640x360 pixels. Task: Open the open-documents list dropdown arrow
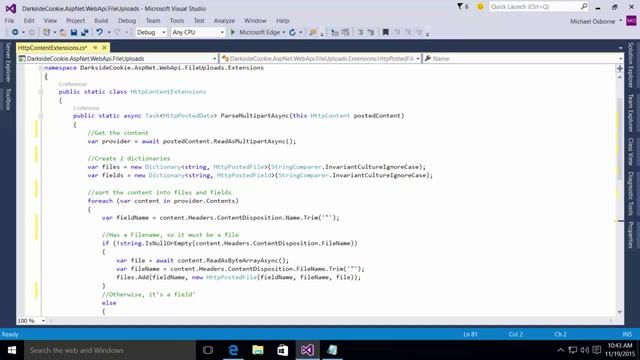(x=620, y=48)
